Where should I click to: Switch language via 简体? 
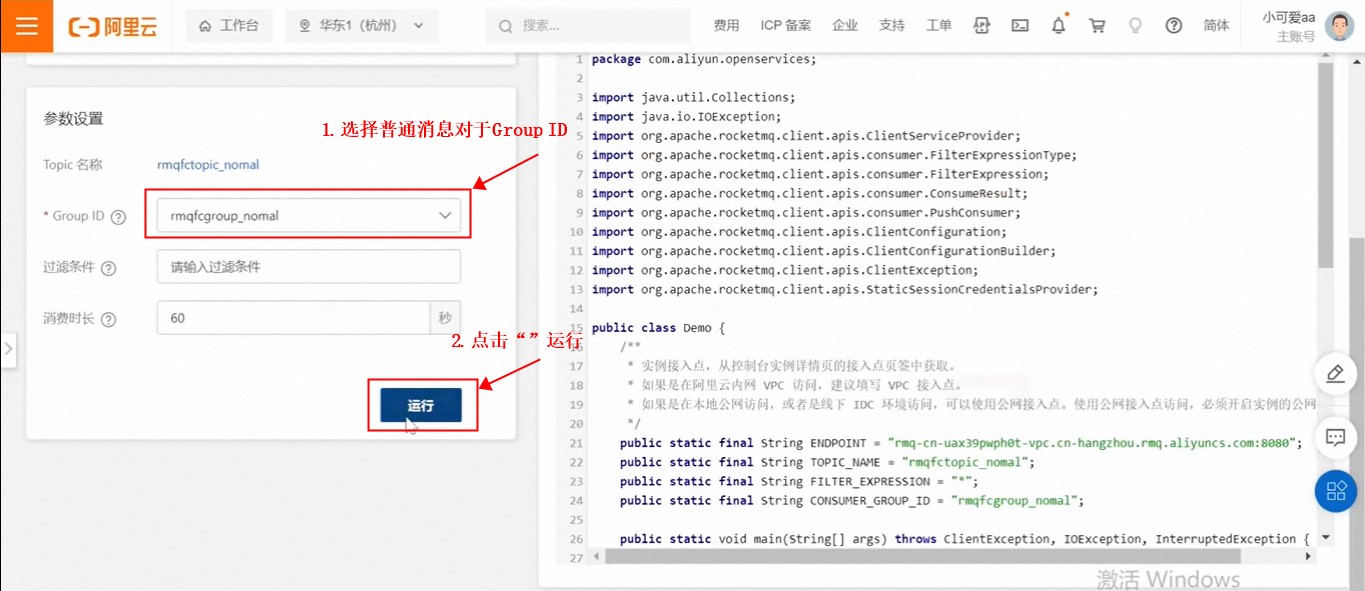1217,26
